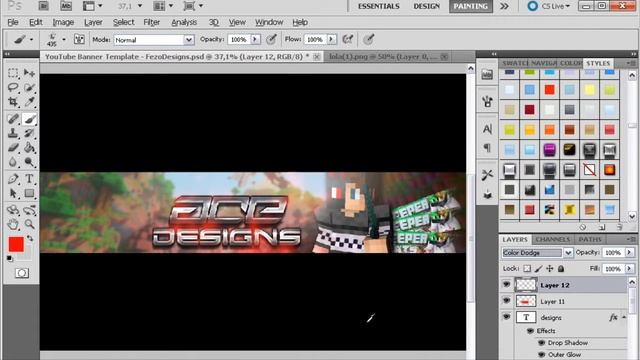Select the Clone Stamp tool
Viewport: 640px width, 360px height.
13,133
